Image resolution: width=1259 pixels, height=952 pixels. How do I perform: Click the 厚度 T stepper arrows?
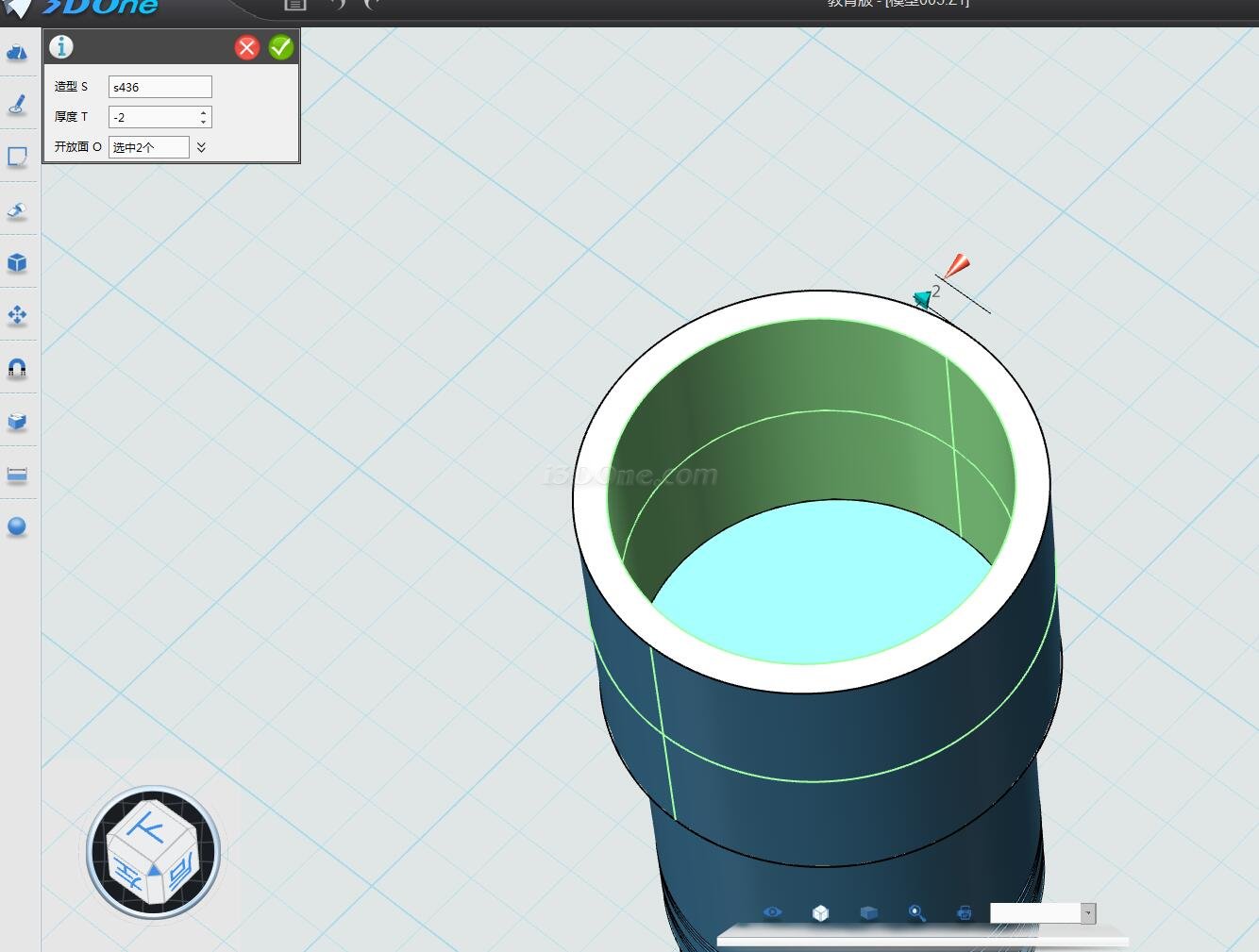point(203,117)
